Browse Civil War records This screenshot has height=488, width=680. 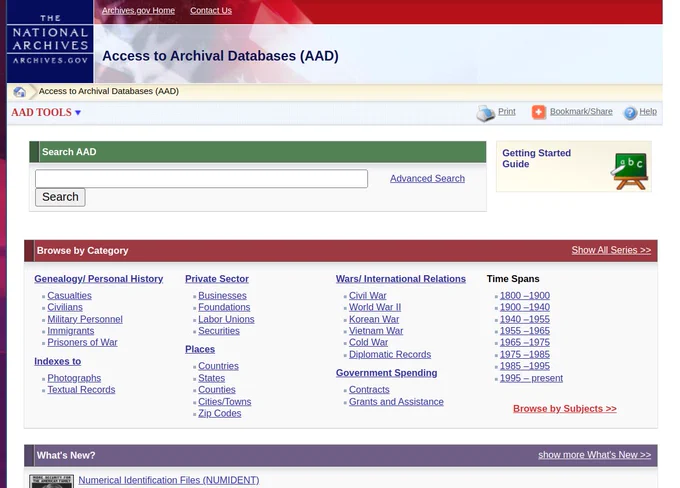pyautogui.click(x=368, y=295)
